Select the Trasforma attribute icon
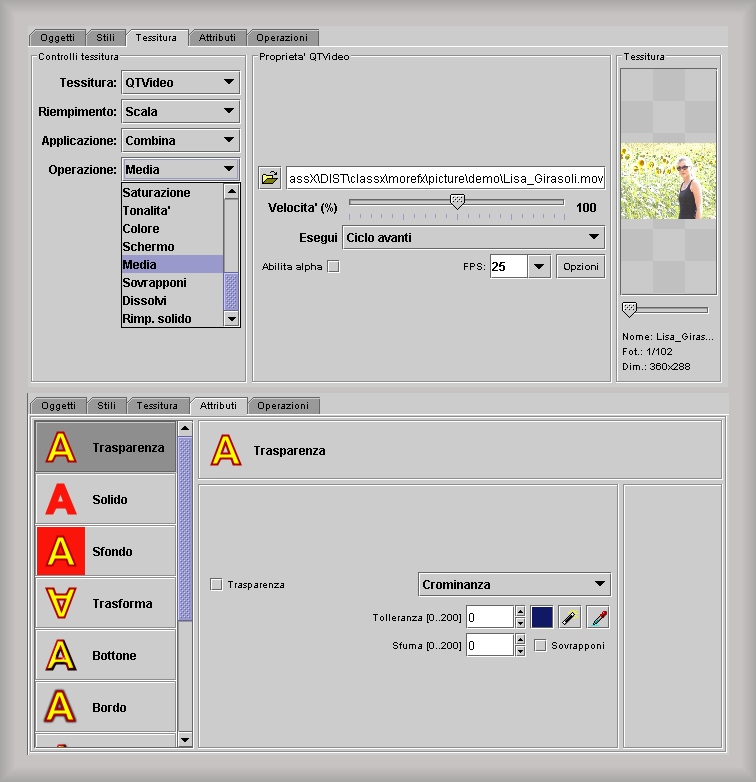The image size is (756, 782). (61, 604)
